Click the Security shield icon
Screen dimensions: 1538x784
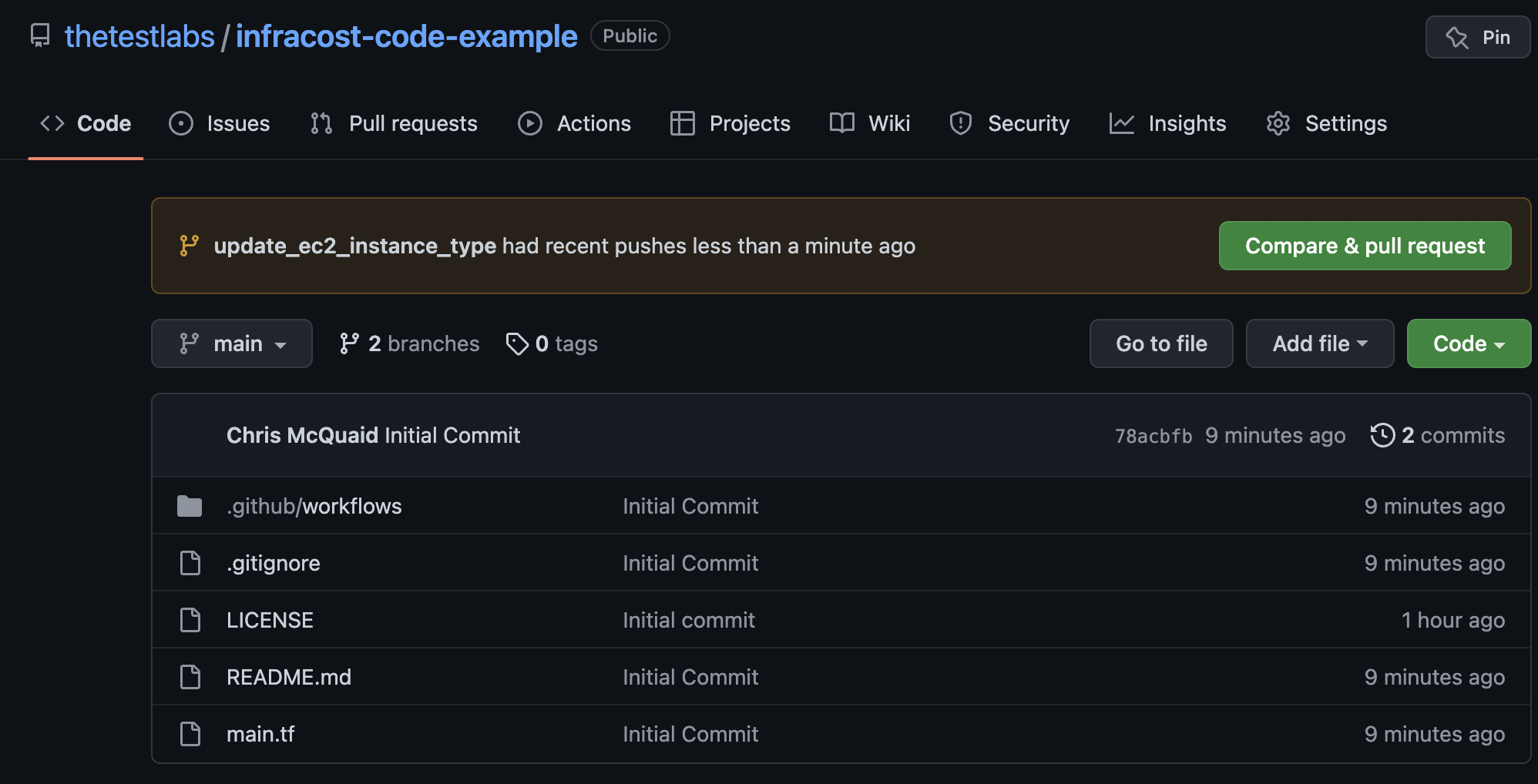click(961, 123)
